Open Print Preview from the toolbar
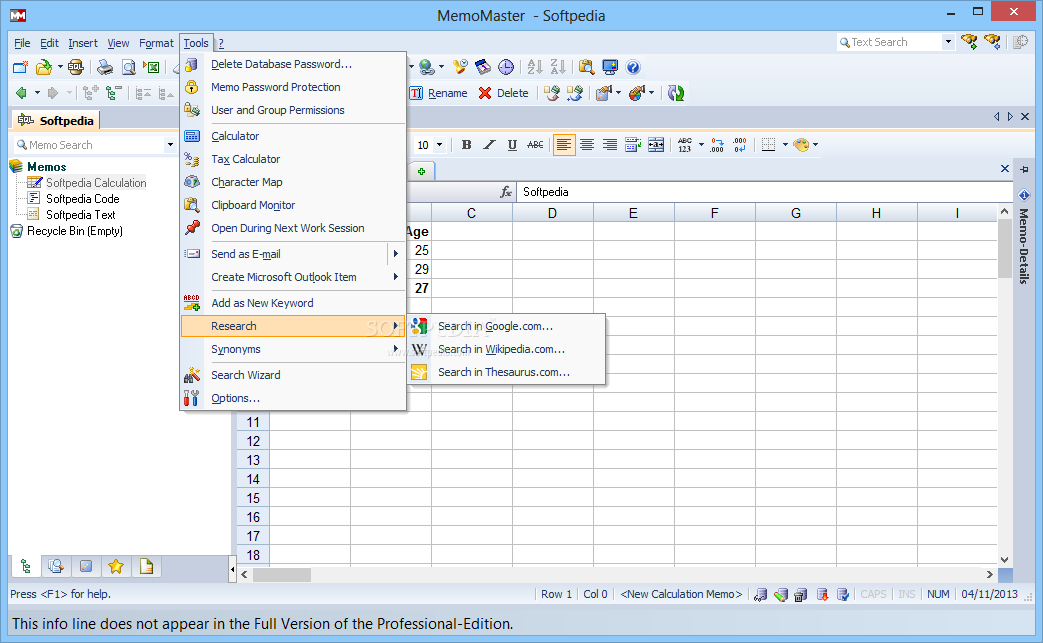The width and height of the screenshot is (1043, 643). 129,67
